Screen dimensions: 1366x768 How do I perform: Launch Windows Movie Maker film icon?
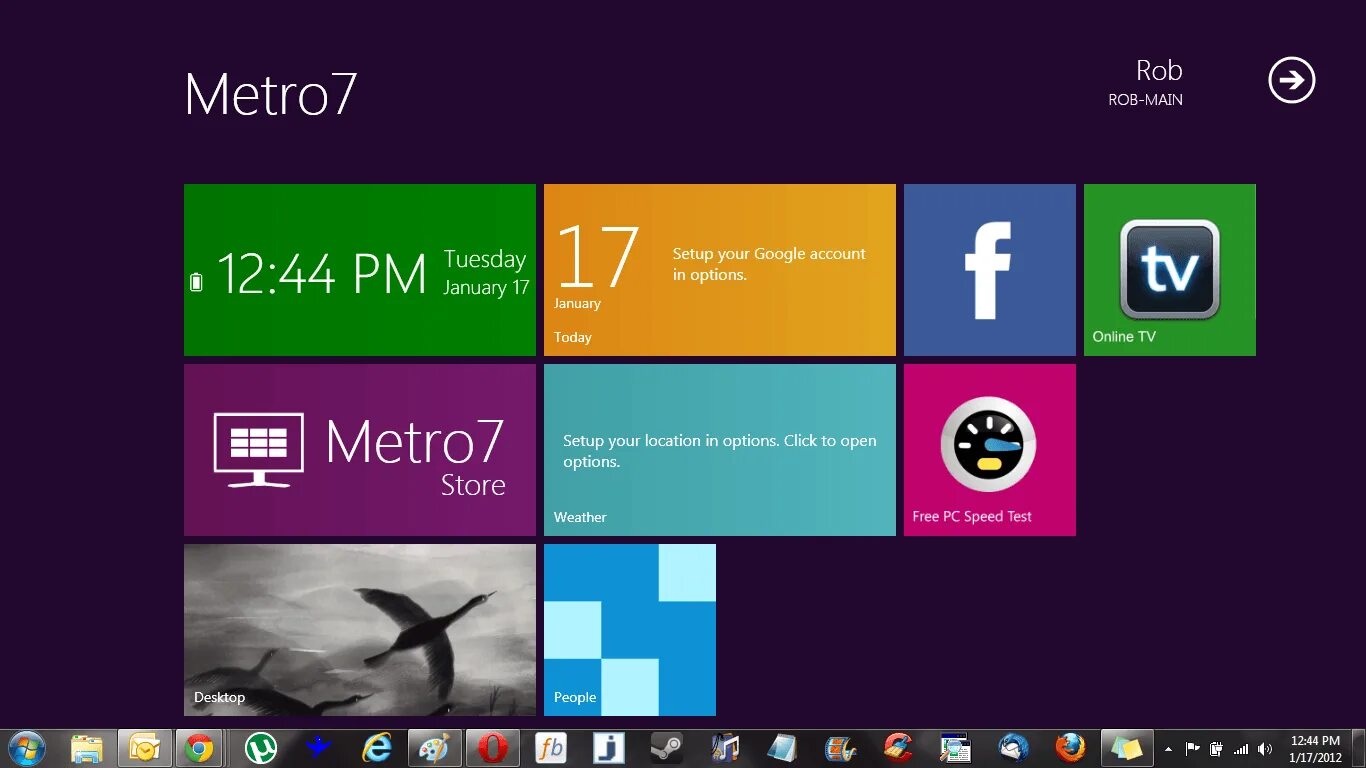tap(840, 748)
